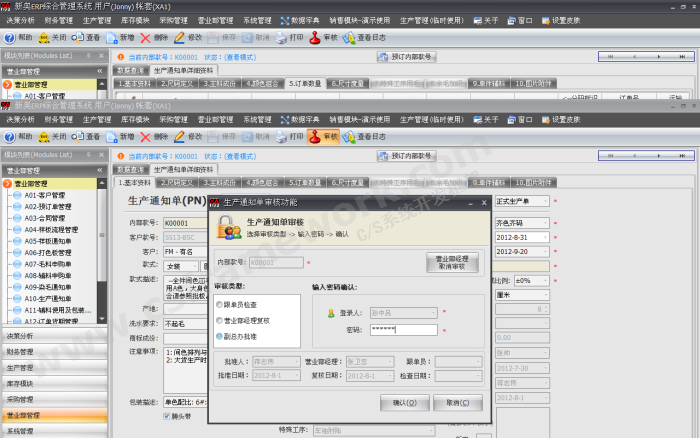Screen dimensions: 700x438
Task: Click the 确认(O) button in the dialog
Action: point(404,402)
